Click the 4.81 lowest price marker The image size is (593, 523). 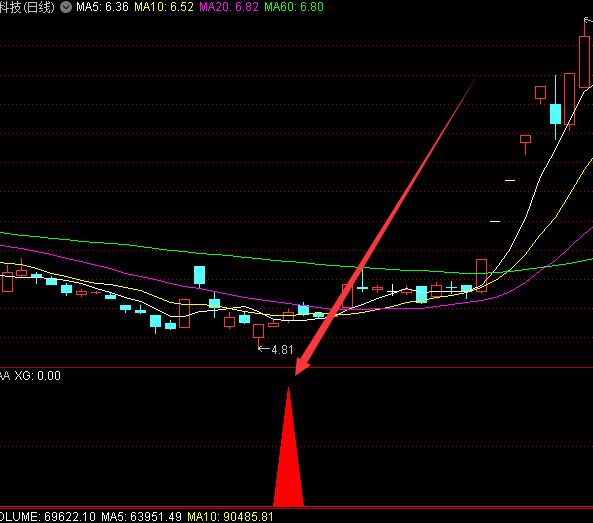pyautogui.click(x=282, y=350)
